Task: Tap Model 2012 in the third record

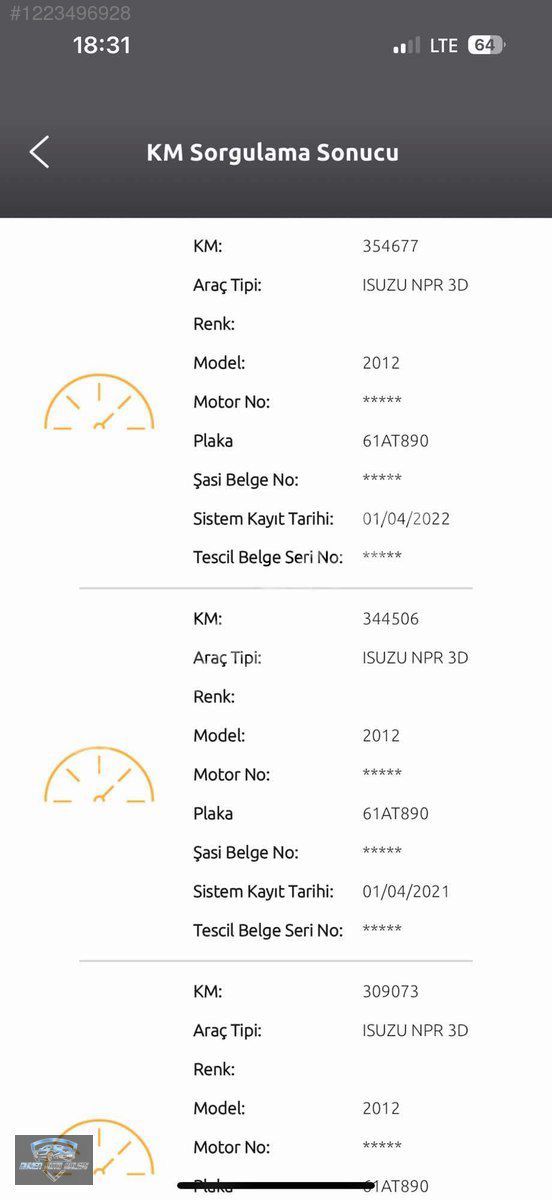Action: [381, 1109]
